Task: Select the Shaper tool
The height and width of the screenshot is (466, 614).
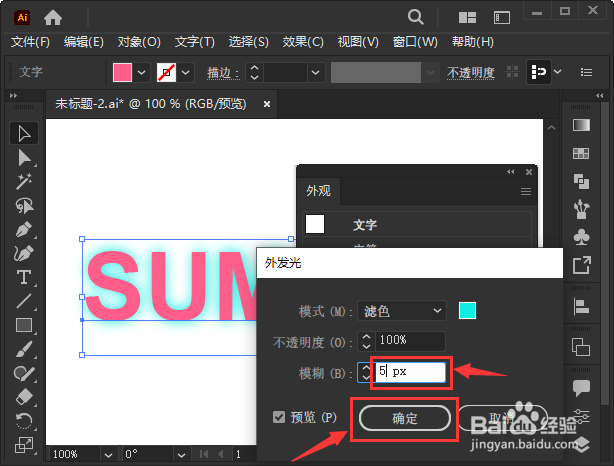Action: point(24,373)
